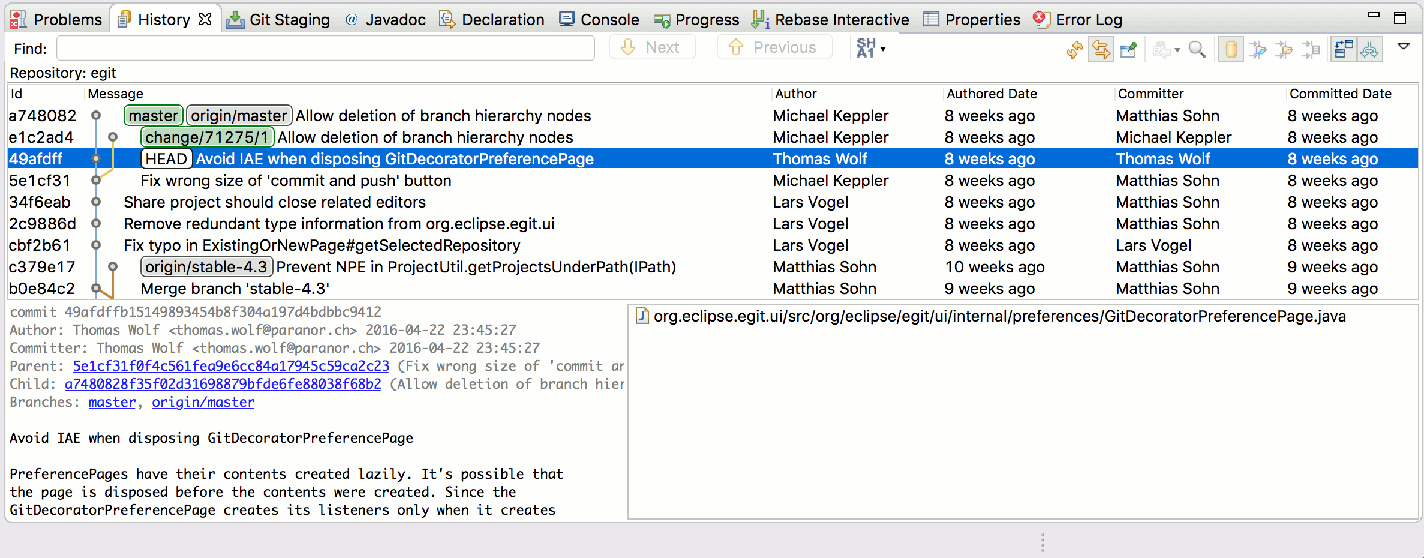Image resolution: width=1424 pixels, height=558 pixels.
Task: Toggle Show All Branches and Tags
Action: point(1370,49)
